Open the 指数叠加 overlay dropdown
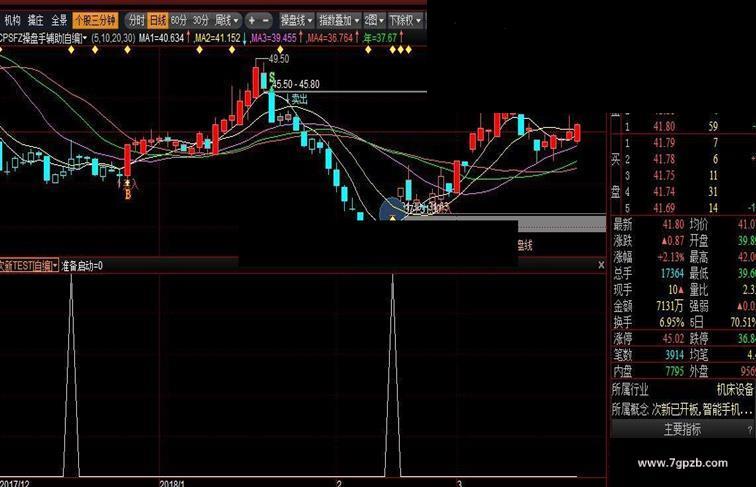The width and height of the screenshot is (756, 487). (338, 21)
